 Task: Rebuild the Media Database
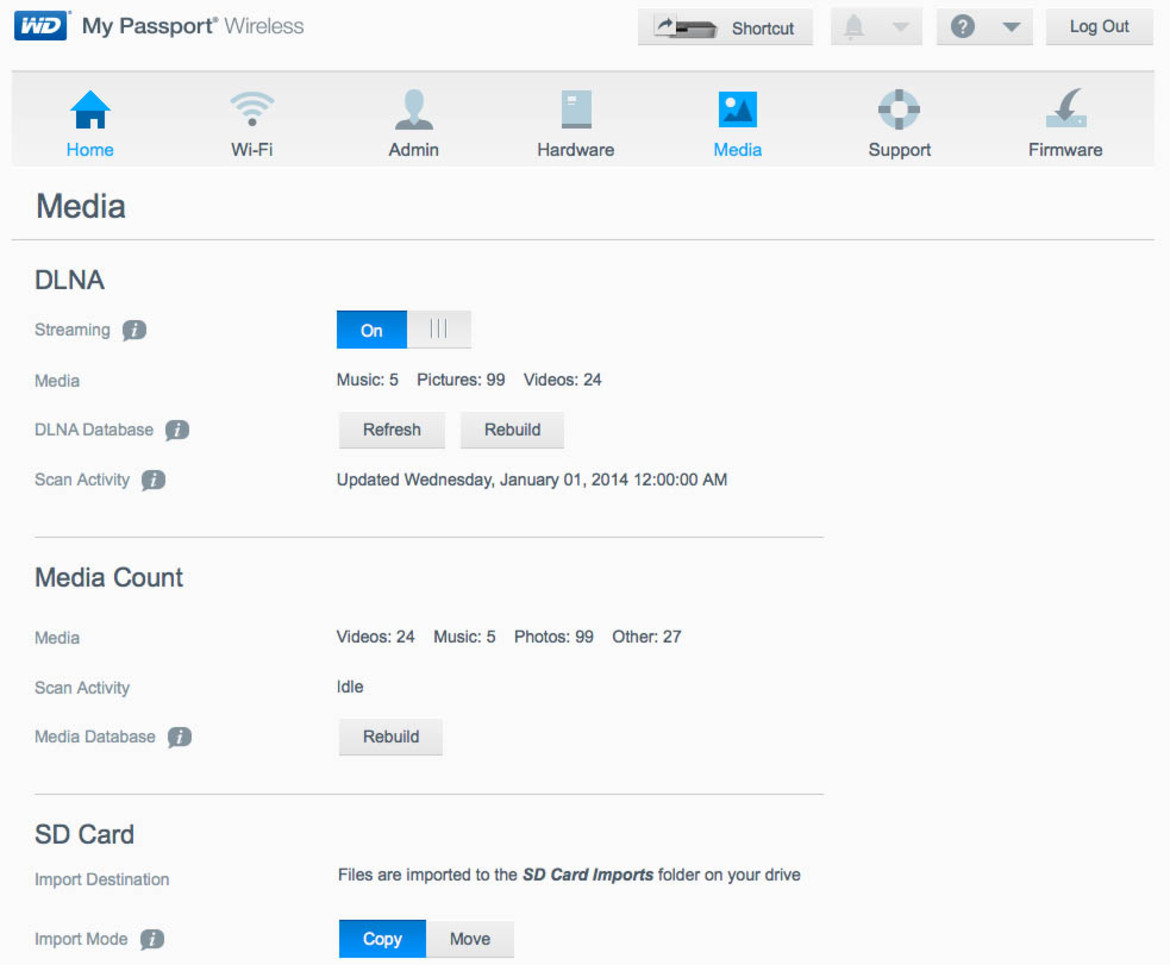click(390, 737)
